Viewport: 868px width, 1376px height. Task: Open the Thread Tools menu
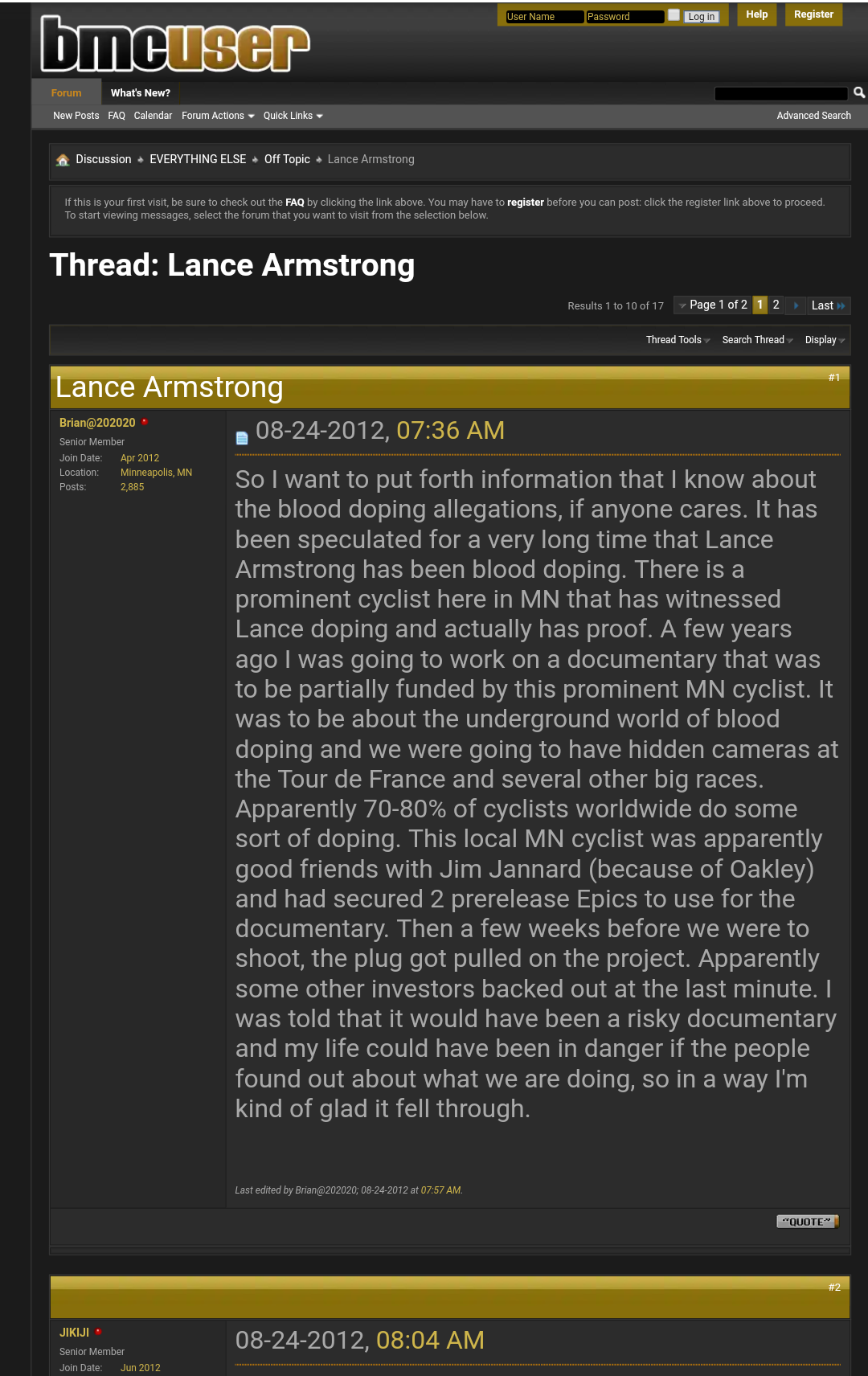pyautogui.click(x=678, y=340)
